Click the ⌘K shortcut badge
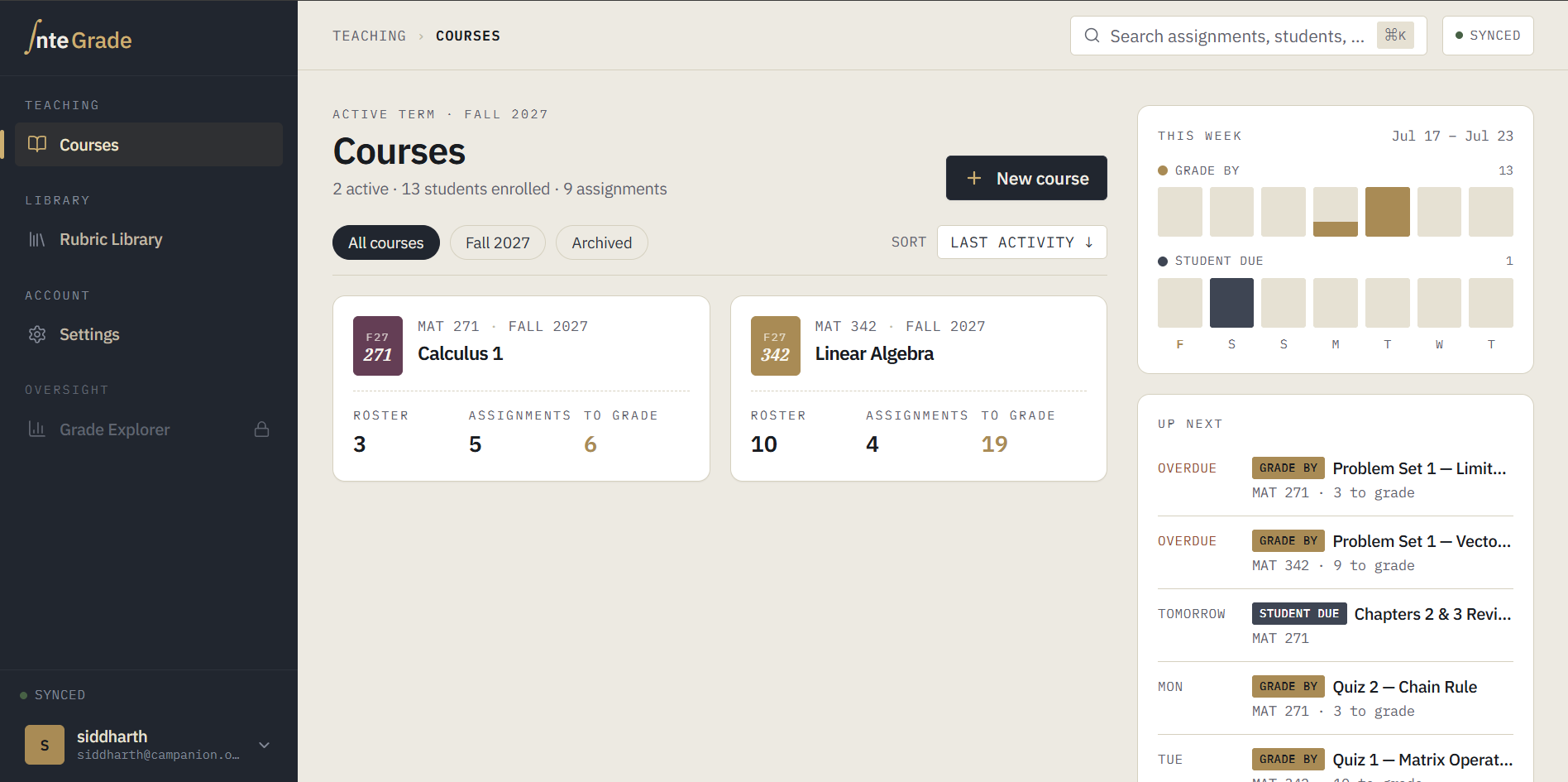This screenshot has height=782, width=1568. pos(1395,36)
